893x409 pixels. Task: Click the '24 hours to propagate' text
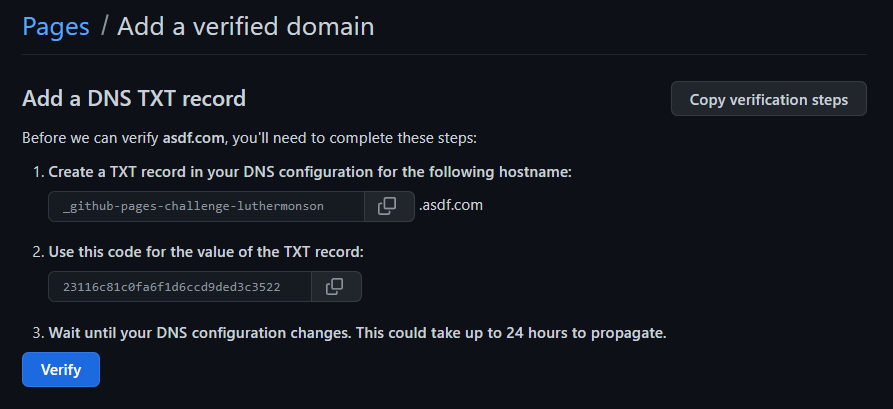[x=586, y=333]
